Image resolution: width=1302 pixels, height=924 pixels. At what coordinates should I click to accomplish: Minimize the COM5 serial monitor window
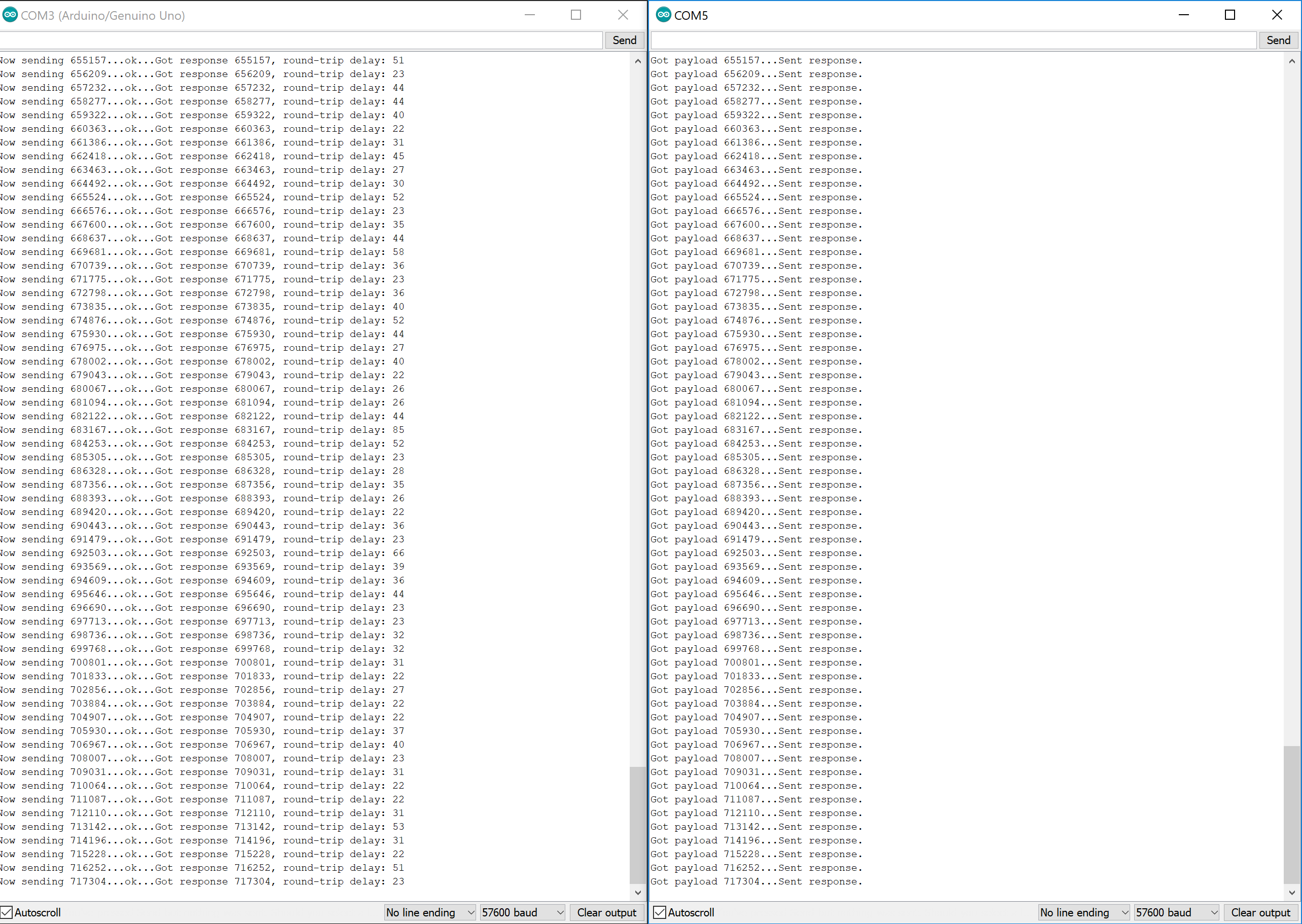pyautogui.click(x=1184, y=15)
